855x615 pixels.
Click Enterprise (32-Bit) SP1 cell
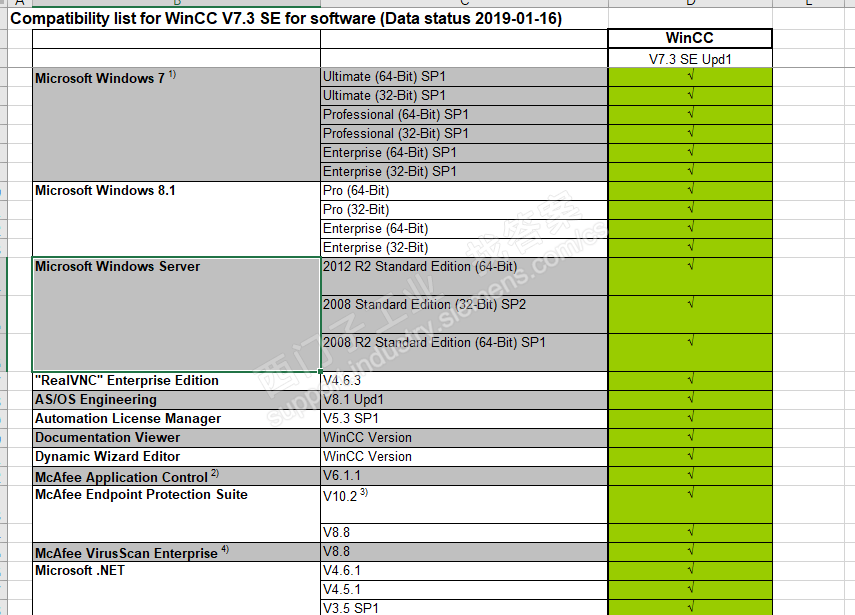464,172
